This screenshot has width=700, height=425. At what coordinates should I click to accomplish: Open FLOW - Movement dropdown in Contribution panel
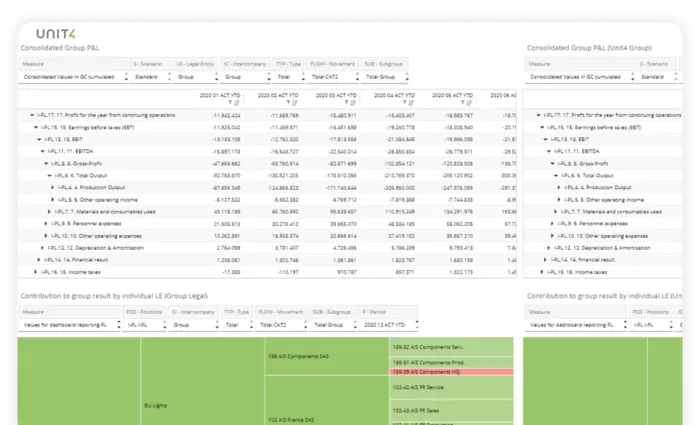coord(282,325)
